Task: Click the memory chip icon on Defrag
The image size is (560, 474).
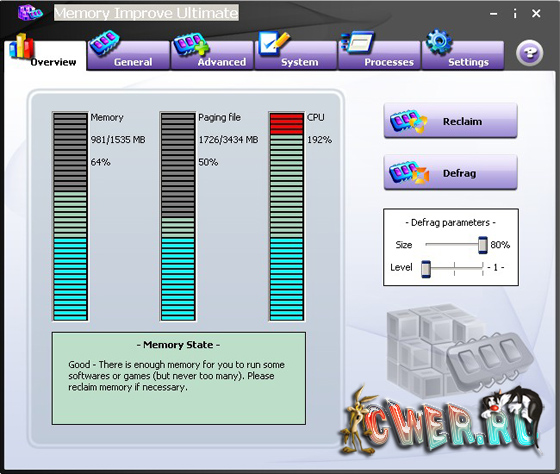Action: coord(409,173)
